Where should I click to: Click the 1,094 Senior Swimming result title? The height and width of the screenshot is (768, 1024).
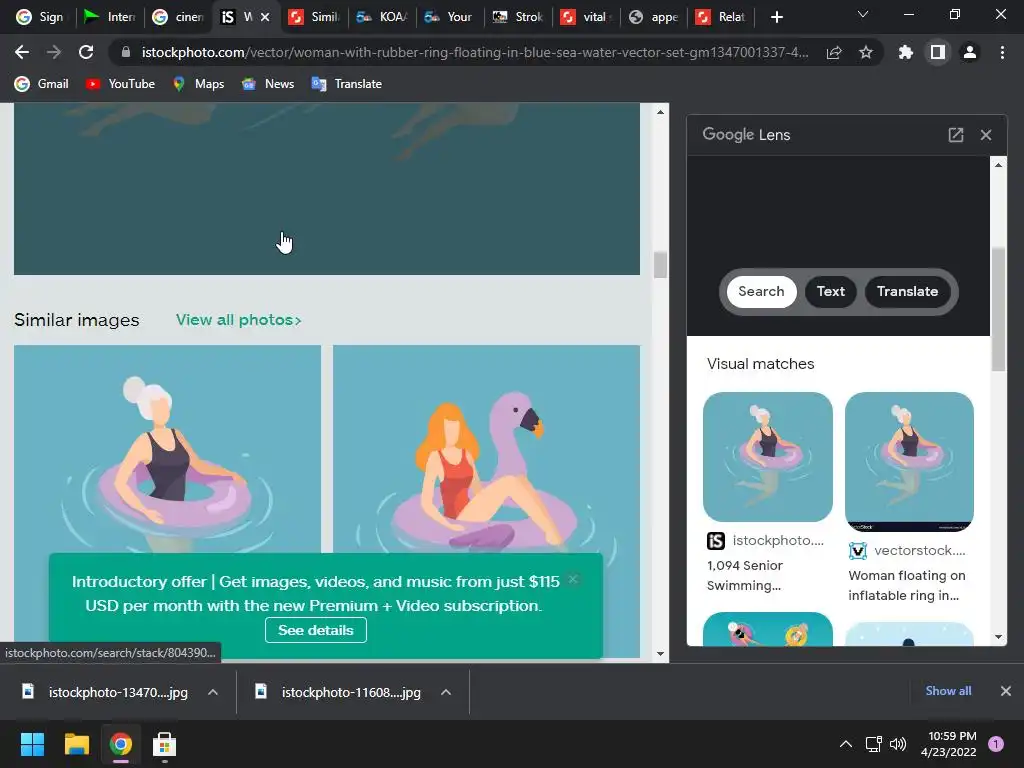[x=744, y=575]
